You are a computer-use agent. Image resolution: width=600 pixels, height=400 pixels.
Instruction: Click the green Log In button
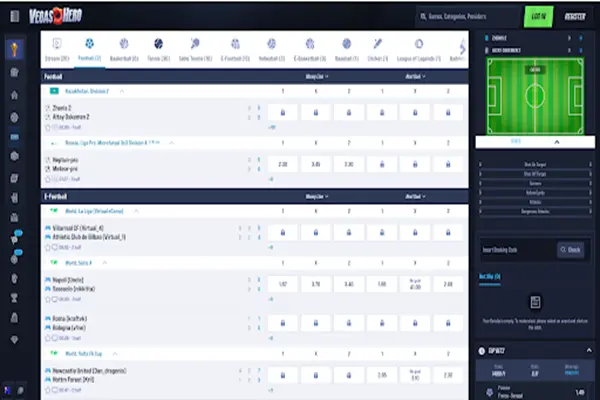[538, 16]
